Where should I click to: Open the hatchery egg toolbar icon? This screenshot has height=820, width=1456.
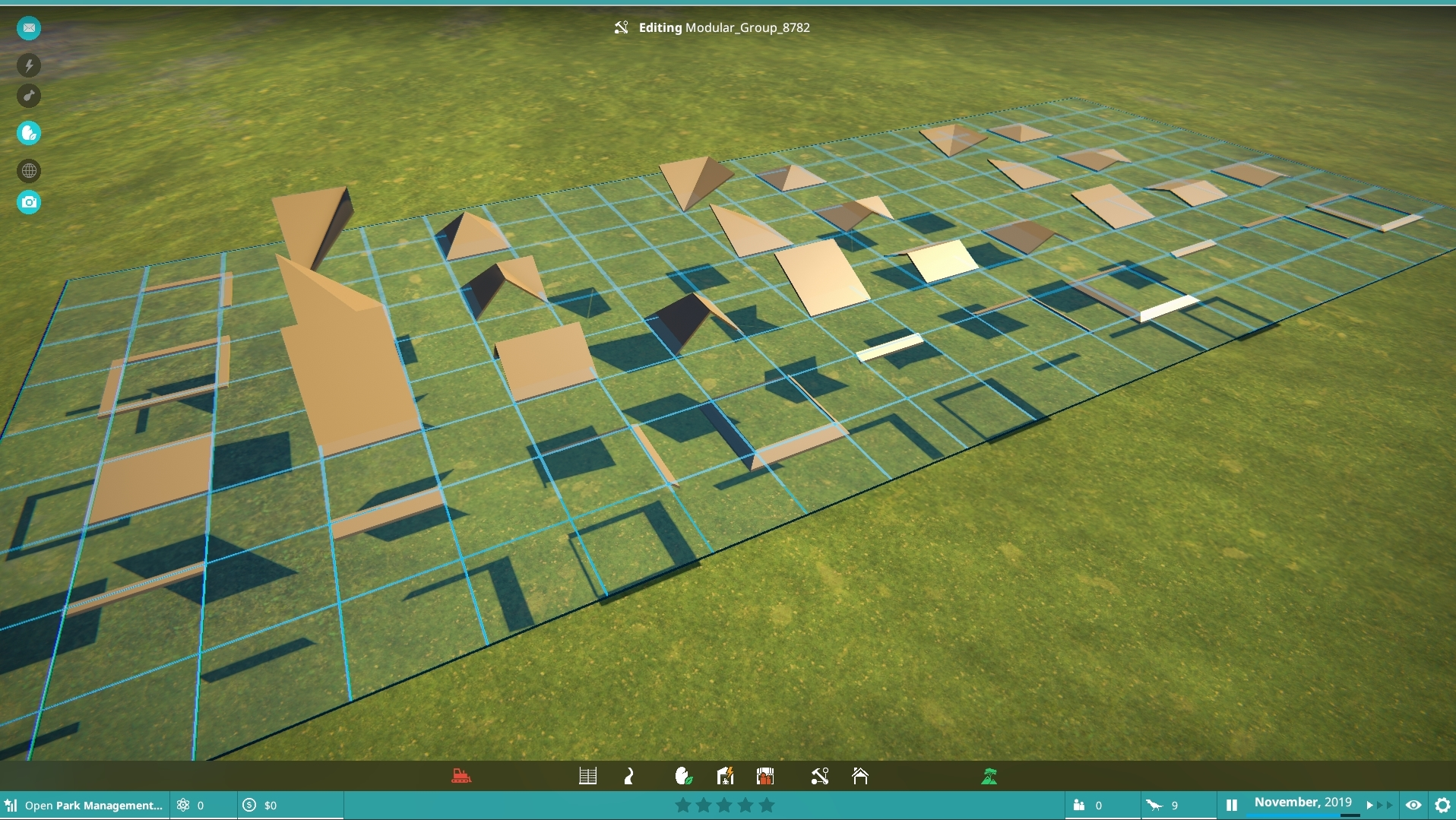[684, 776]
